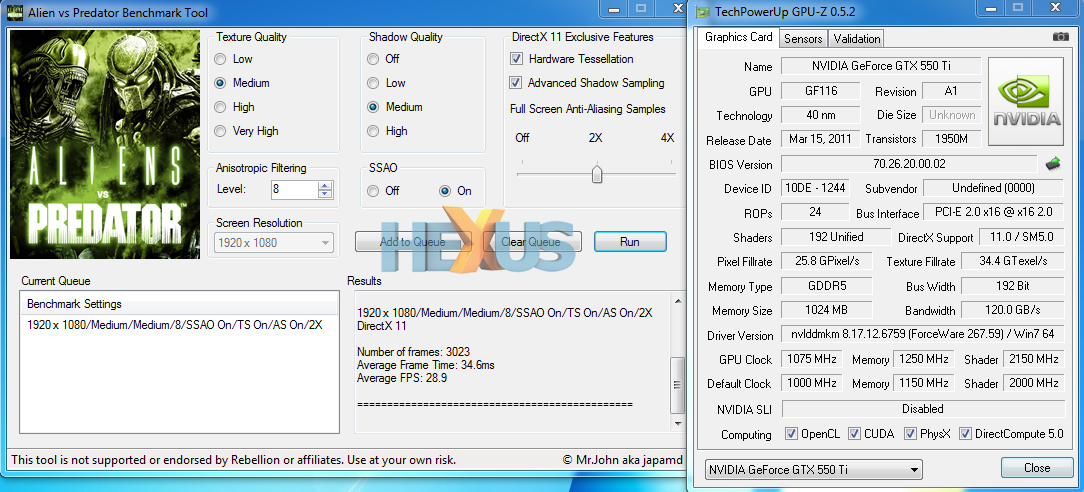
Task: Click the Average FPS: 28.9 result line
Action: tap(402, 378)
